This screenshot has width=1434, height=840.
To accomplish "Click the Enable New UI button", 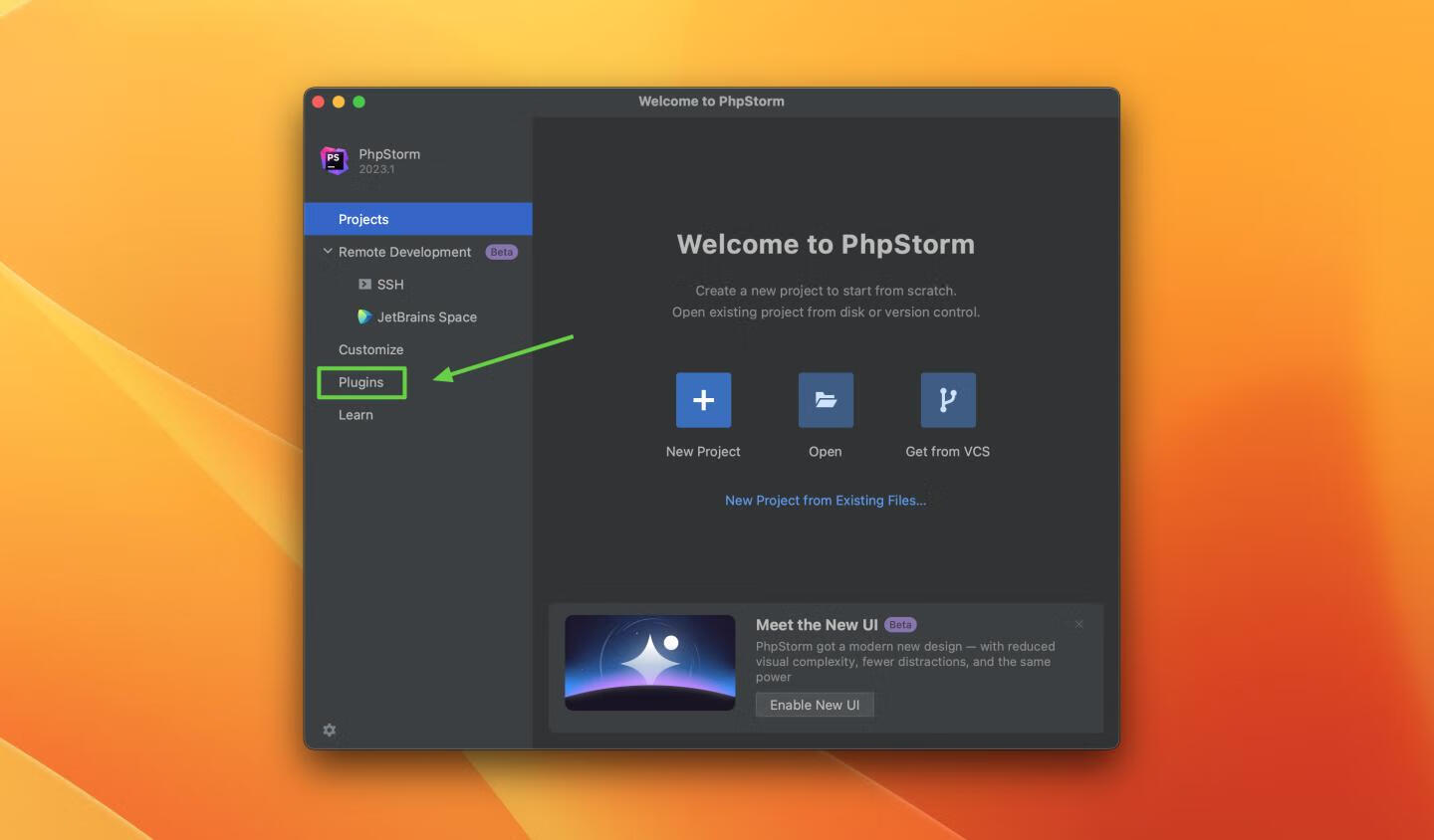I will pos(814,705).
